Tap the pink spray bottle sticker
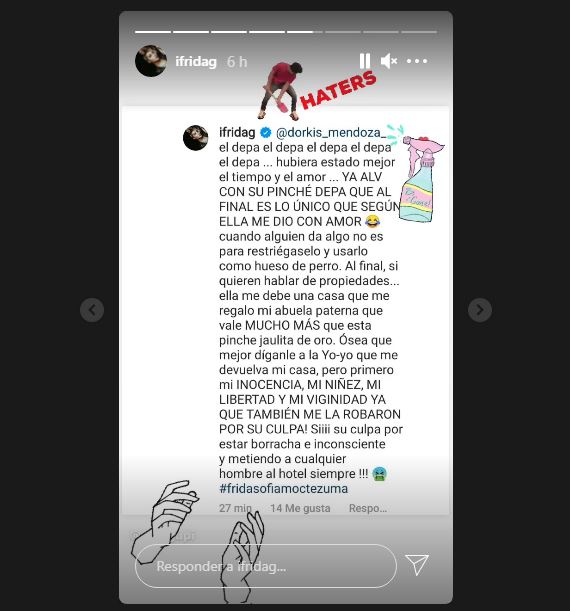 [422, 178]
